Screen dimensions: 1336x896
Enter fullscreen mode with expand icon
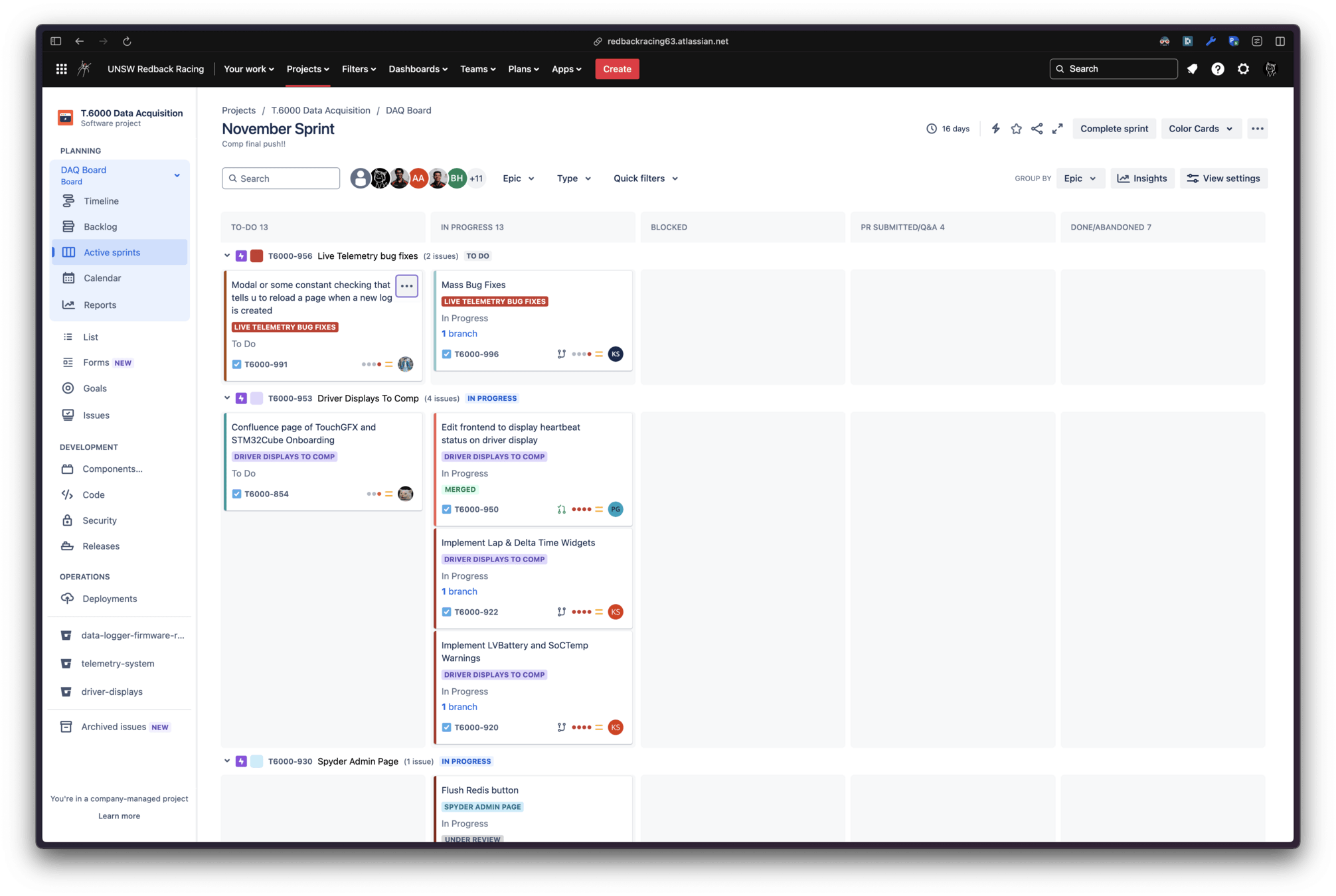point(1057,129)
